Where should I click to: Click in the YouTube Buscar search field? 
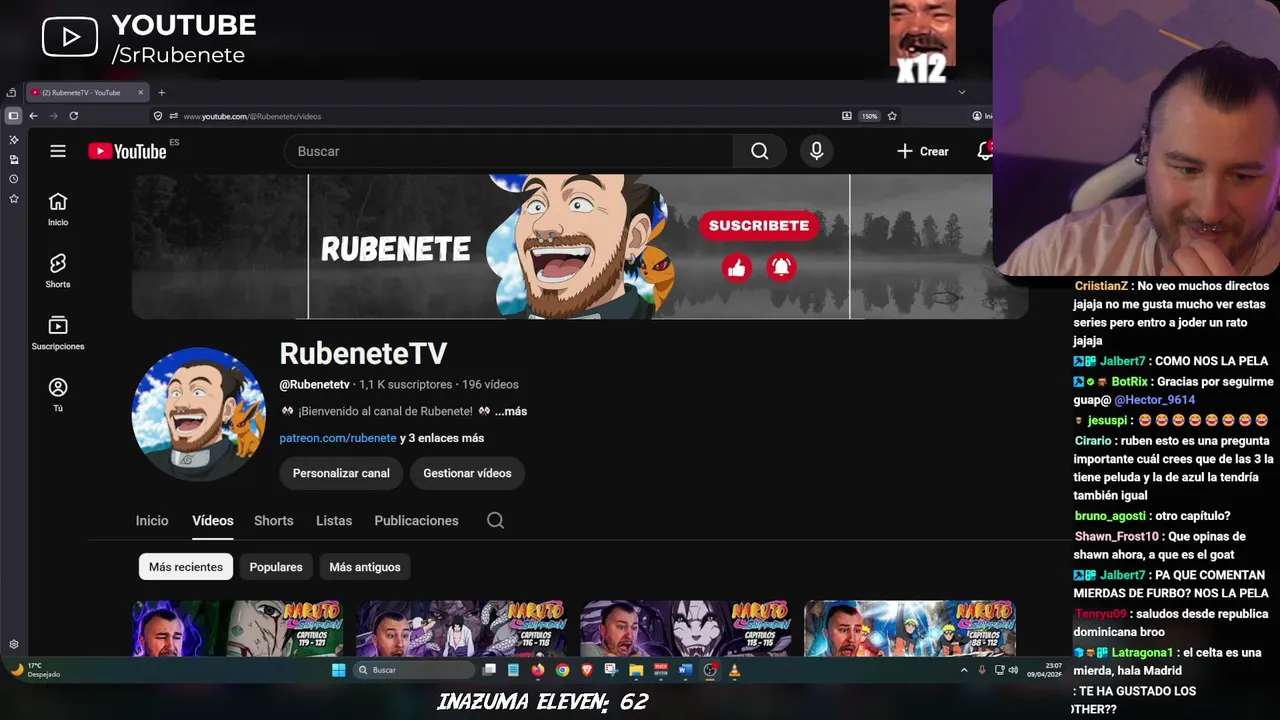click(x=509, y=151)
